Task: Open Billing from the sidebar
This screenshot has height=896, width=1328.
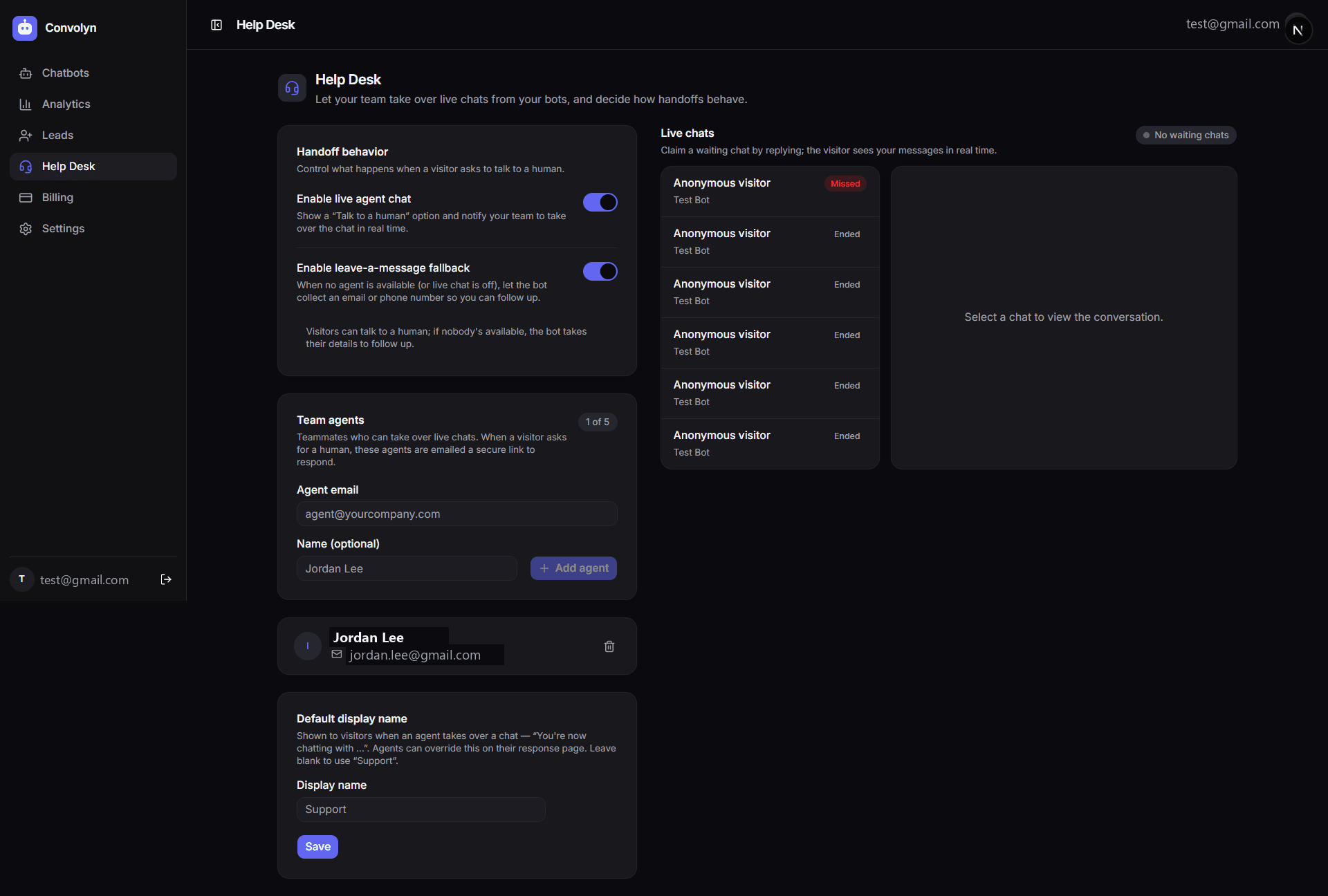Action: point(93,198)
